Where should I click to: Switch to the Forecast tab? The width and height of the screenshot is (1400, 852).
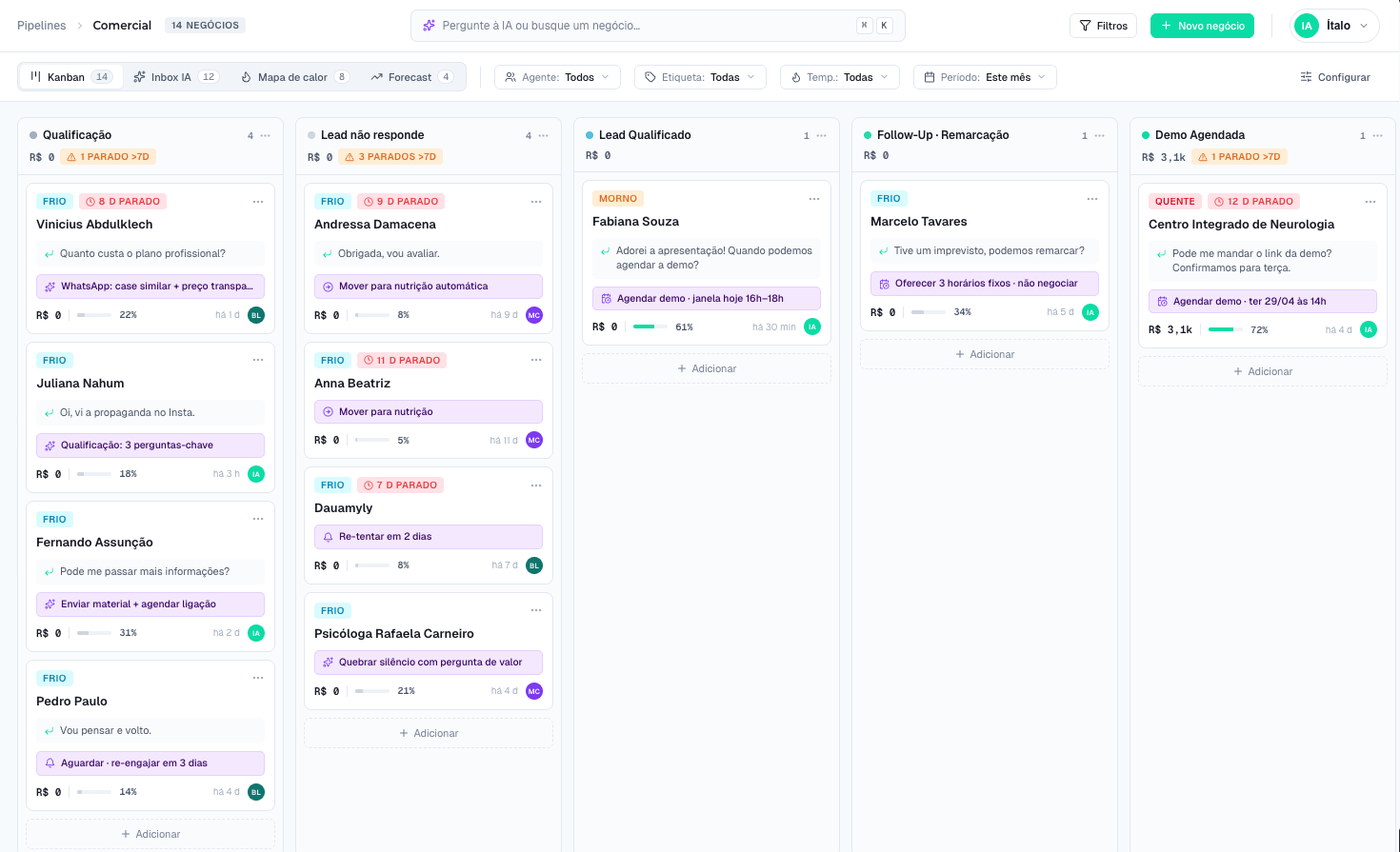(411, 77)
